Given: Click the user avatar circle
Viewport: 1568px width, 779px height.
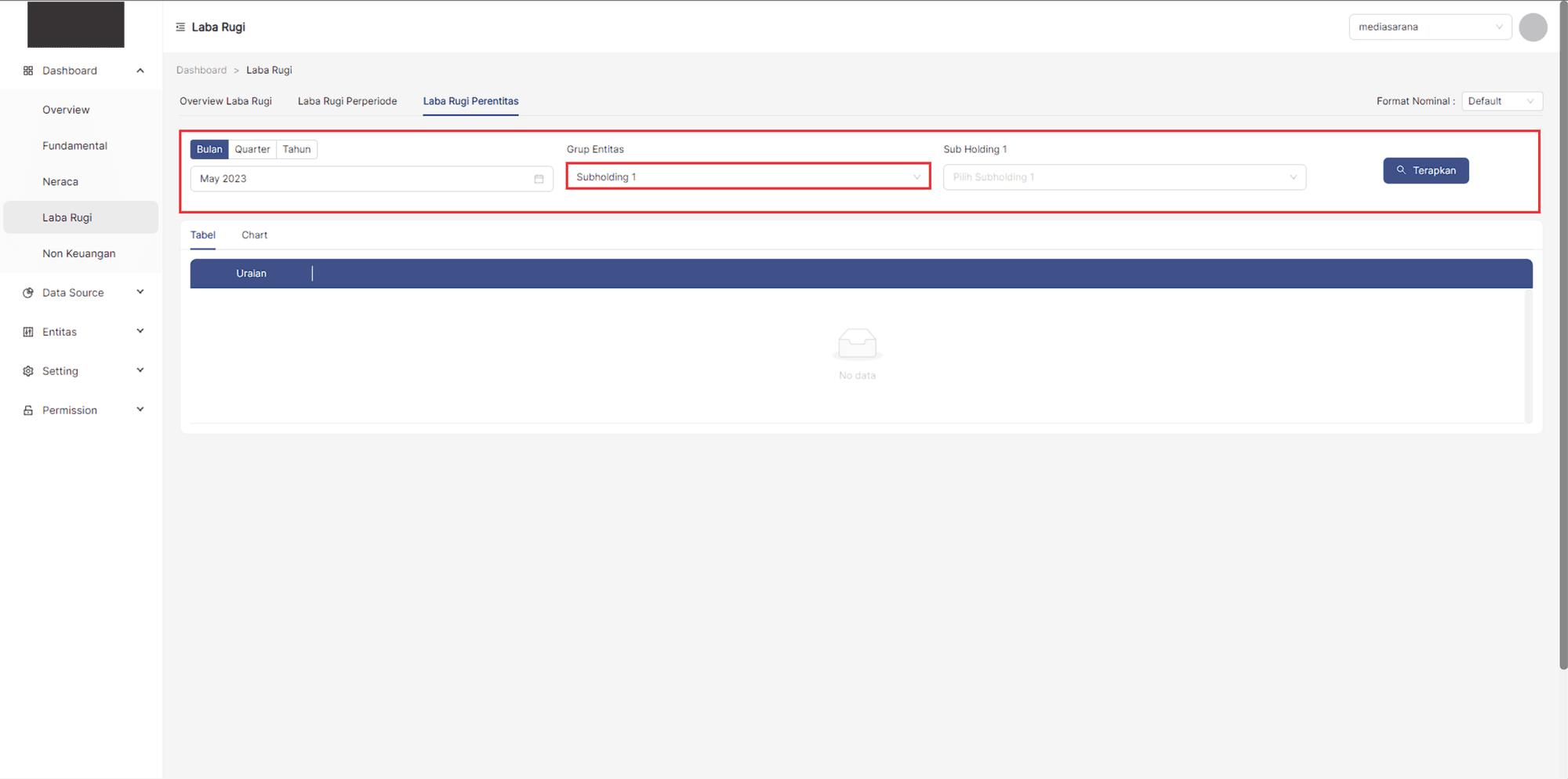Looking at the screenshot, I should tap(1532, 27).
